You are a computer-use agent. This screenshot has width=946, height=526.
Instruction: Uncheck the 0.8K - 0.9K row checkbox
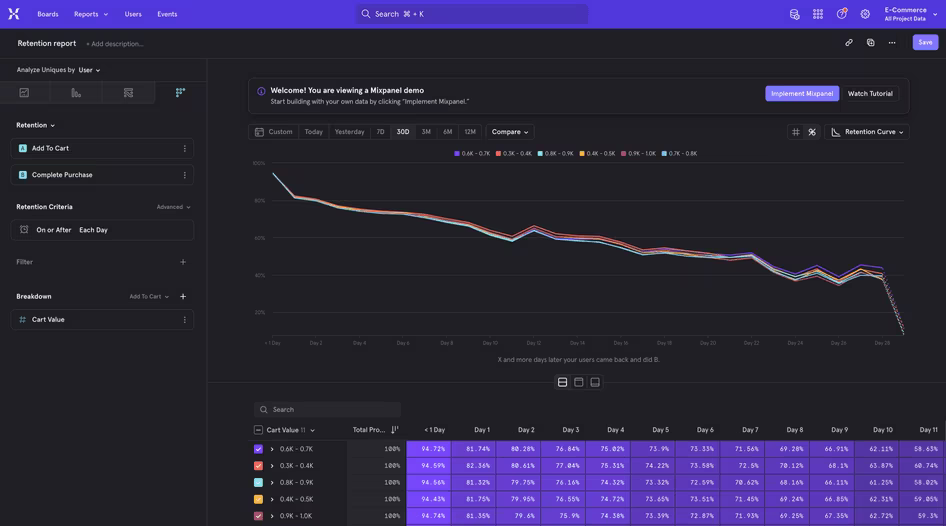(258, 483)
